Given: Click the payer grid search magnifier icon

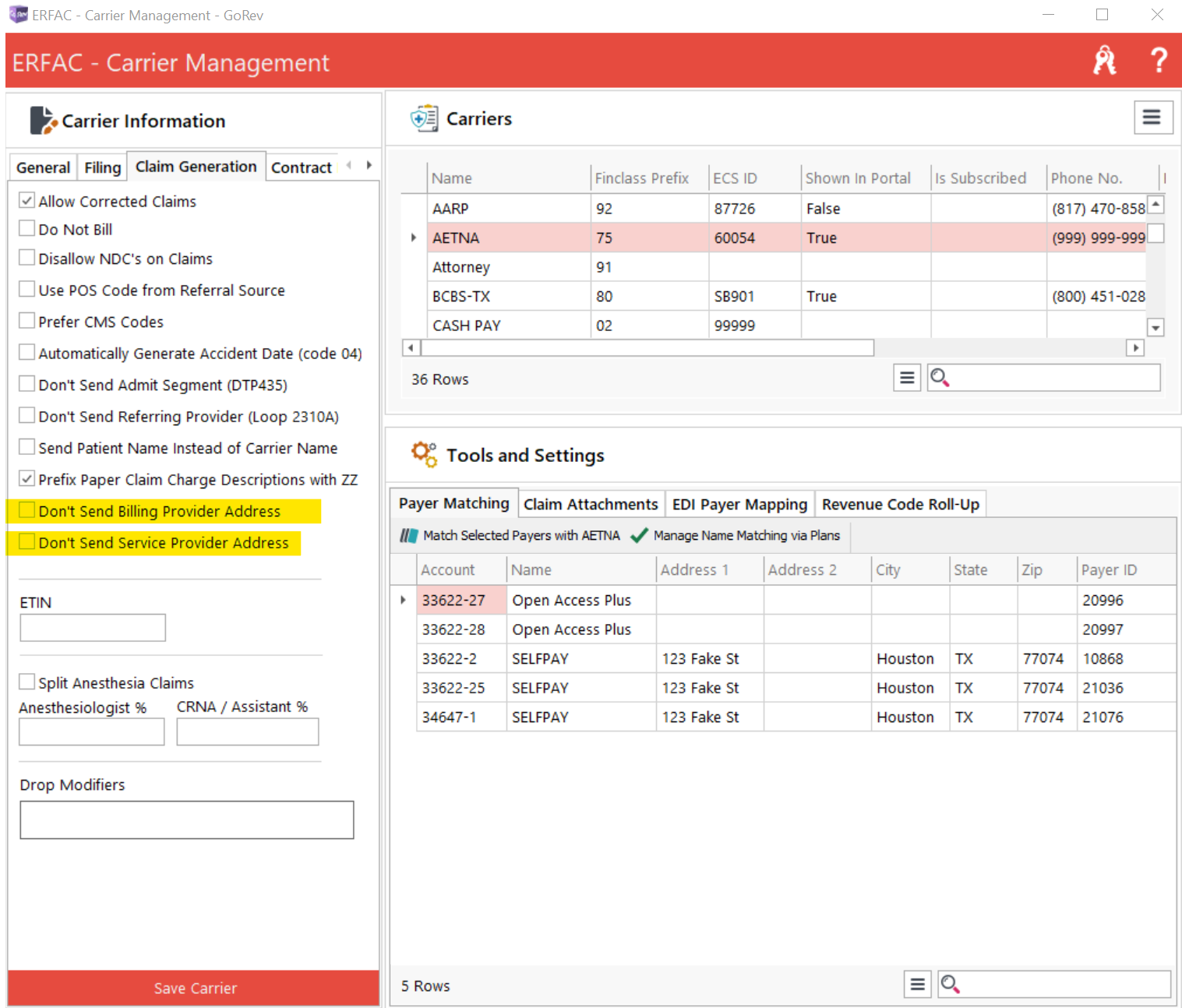Looking at the screenshot, I should (x=950, y=985).
